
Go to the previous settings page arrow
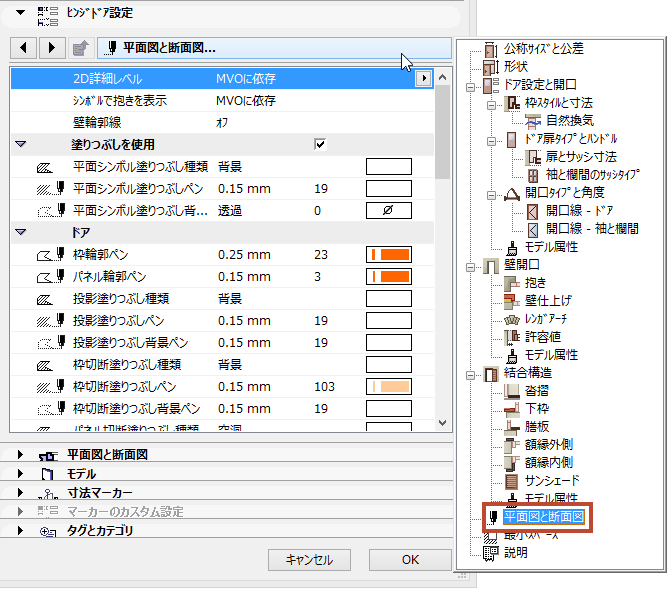click(23, 48)
